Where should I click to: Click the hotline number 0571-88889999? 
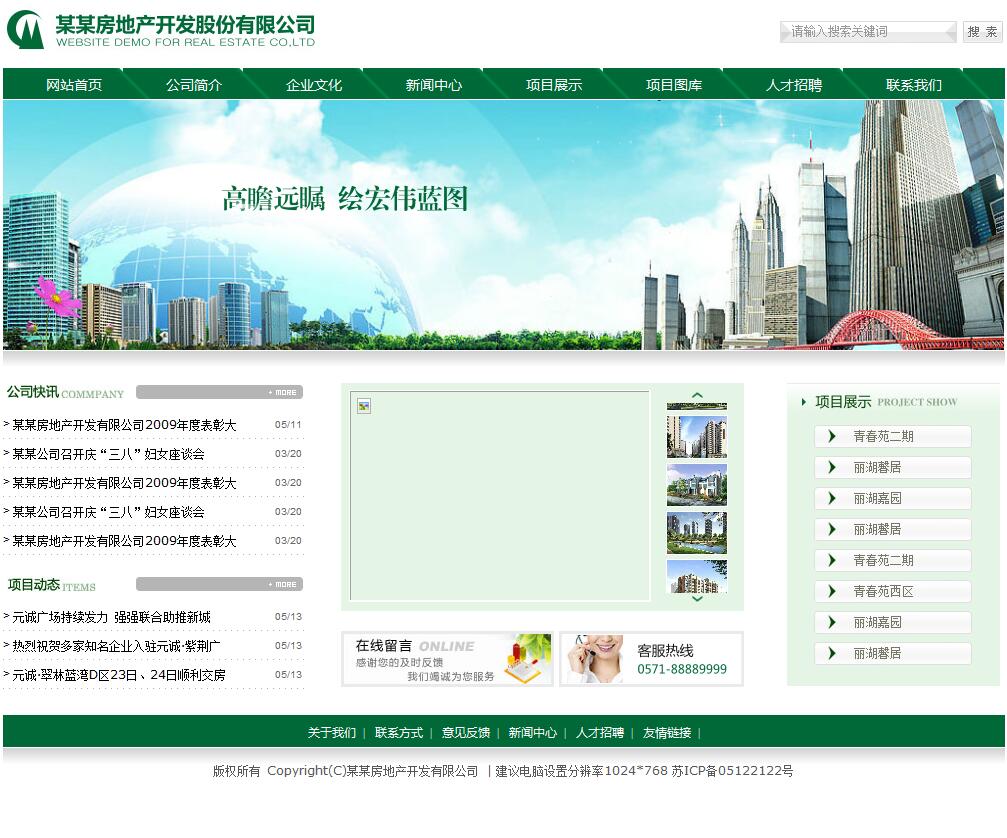tap(682, 669)
